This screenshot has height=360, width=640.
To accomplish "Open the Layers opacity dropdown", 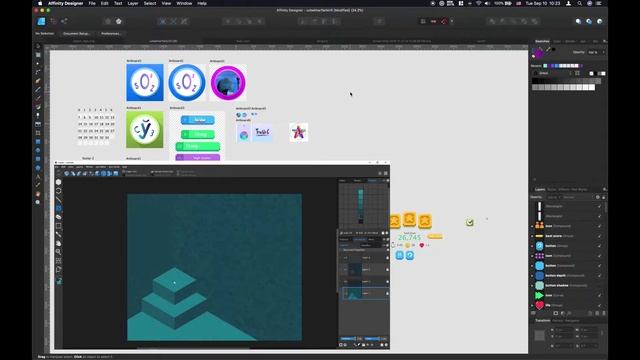I will [553, 197].
